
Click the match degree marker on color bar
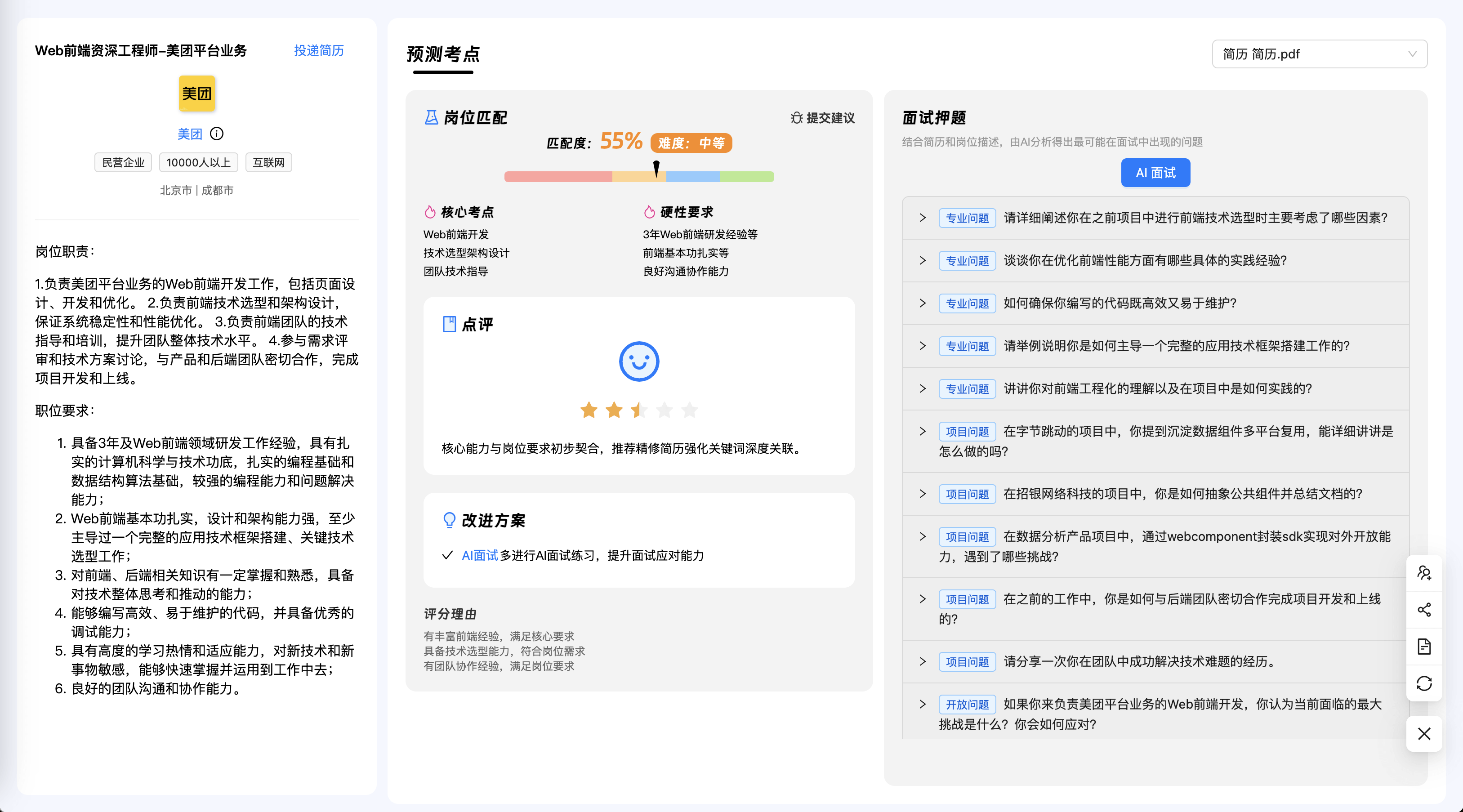point(656,169)
